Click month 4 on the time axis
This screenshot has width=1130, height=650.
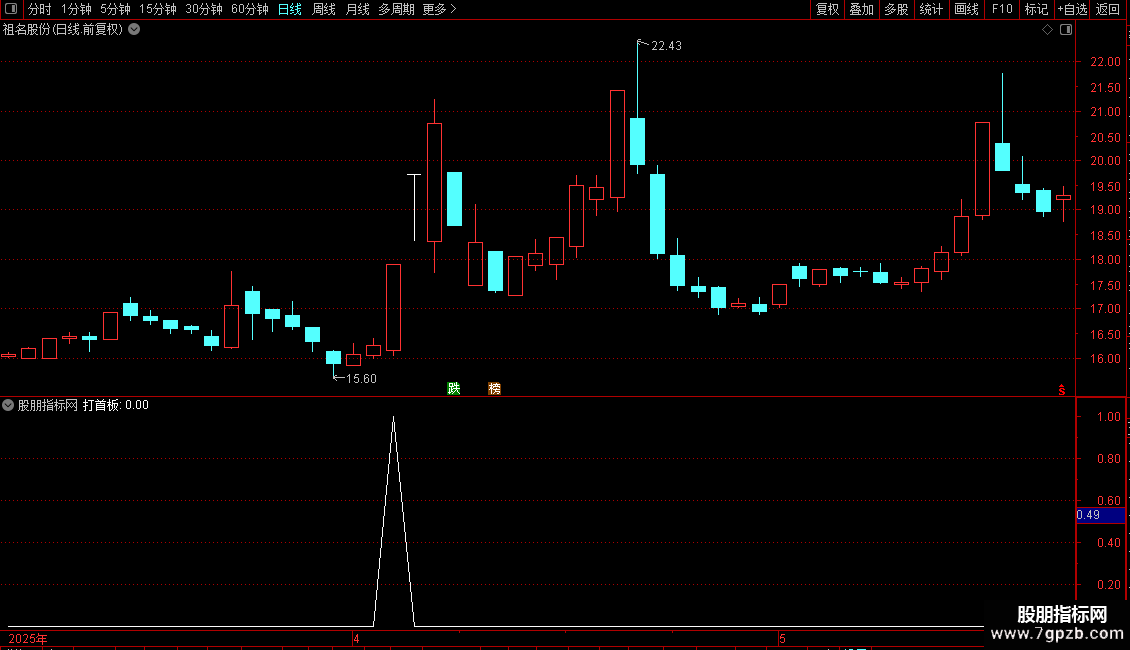[x=356, y=638]
